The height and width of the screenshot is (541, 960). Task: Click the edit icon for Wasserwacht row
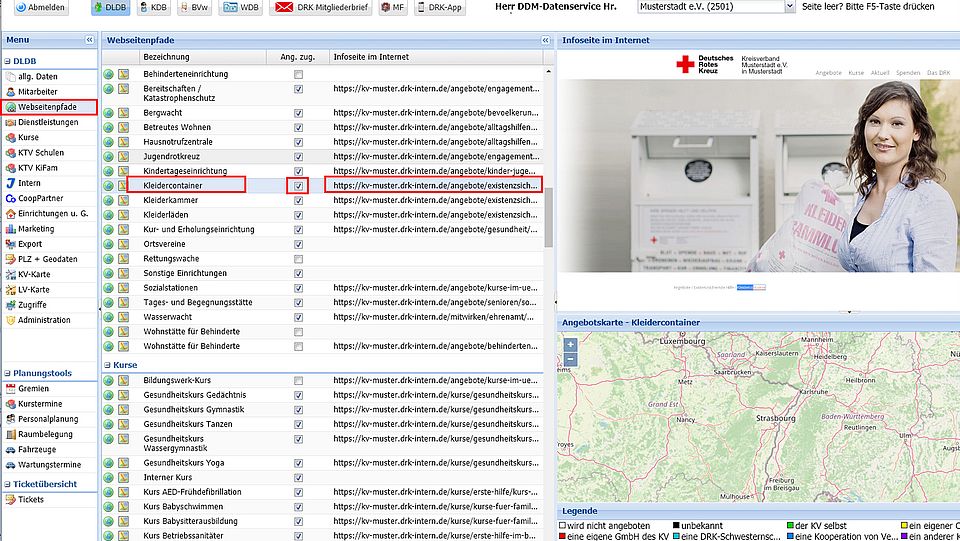pos(123,317)
